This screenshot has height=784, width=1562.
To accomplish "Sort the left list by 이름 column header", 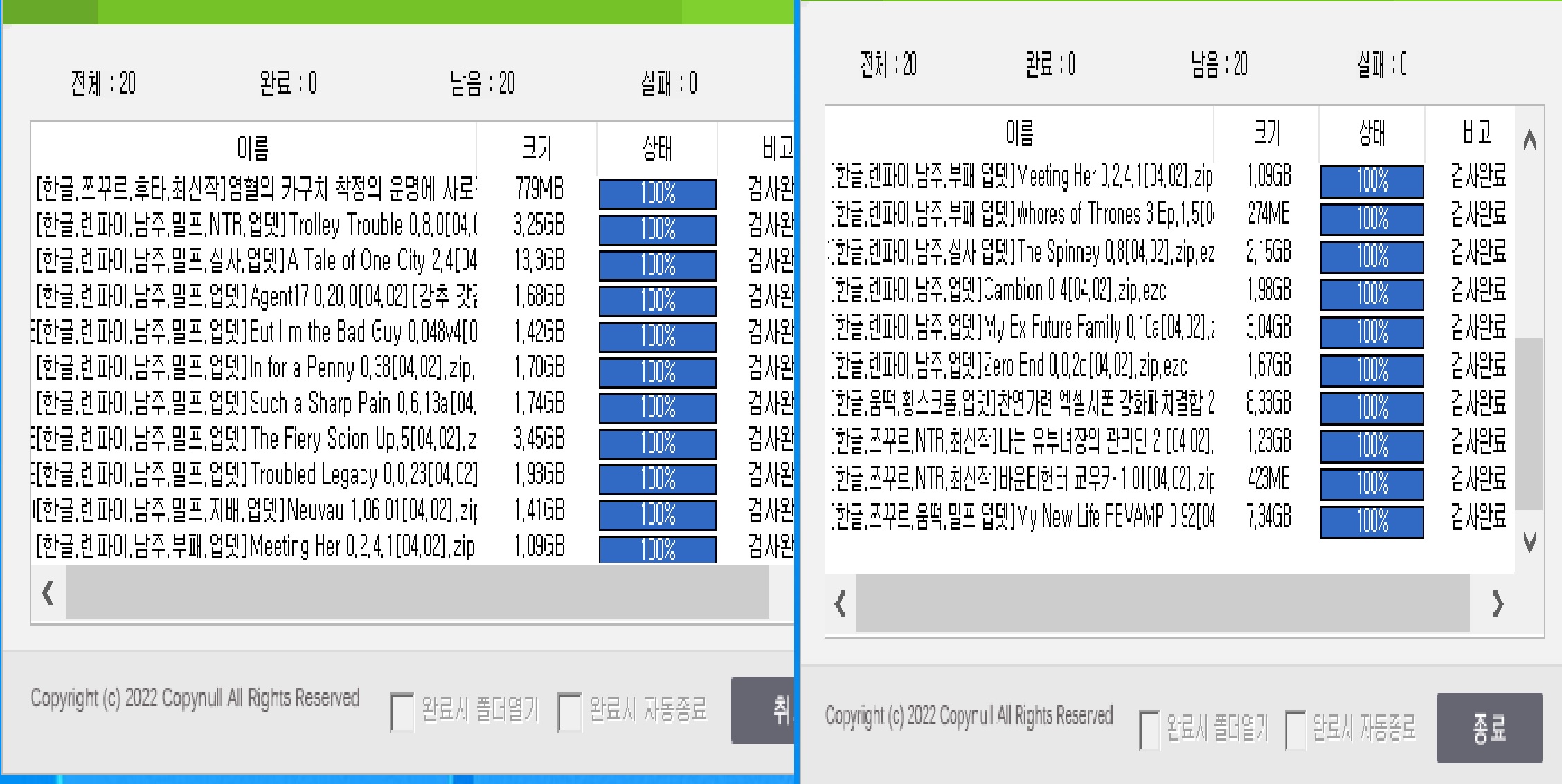I will tap(253, 148).
